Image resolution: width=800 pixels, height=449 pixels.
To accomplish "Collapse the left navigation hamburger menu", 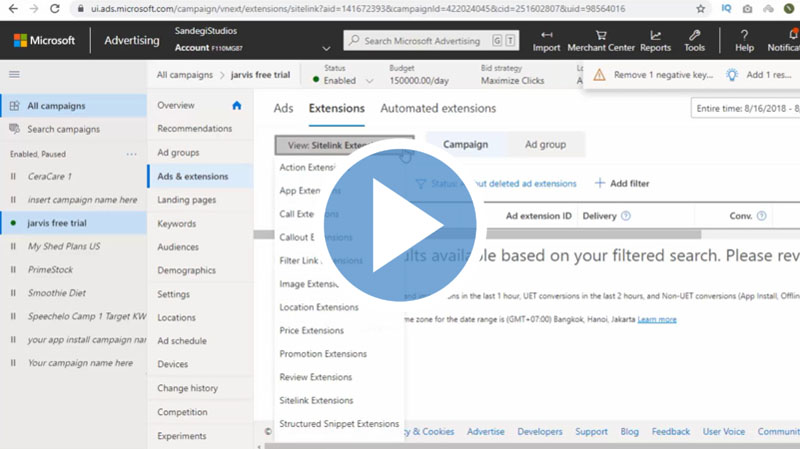I will point(14,74).
